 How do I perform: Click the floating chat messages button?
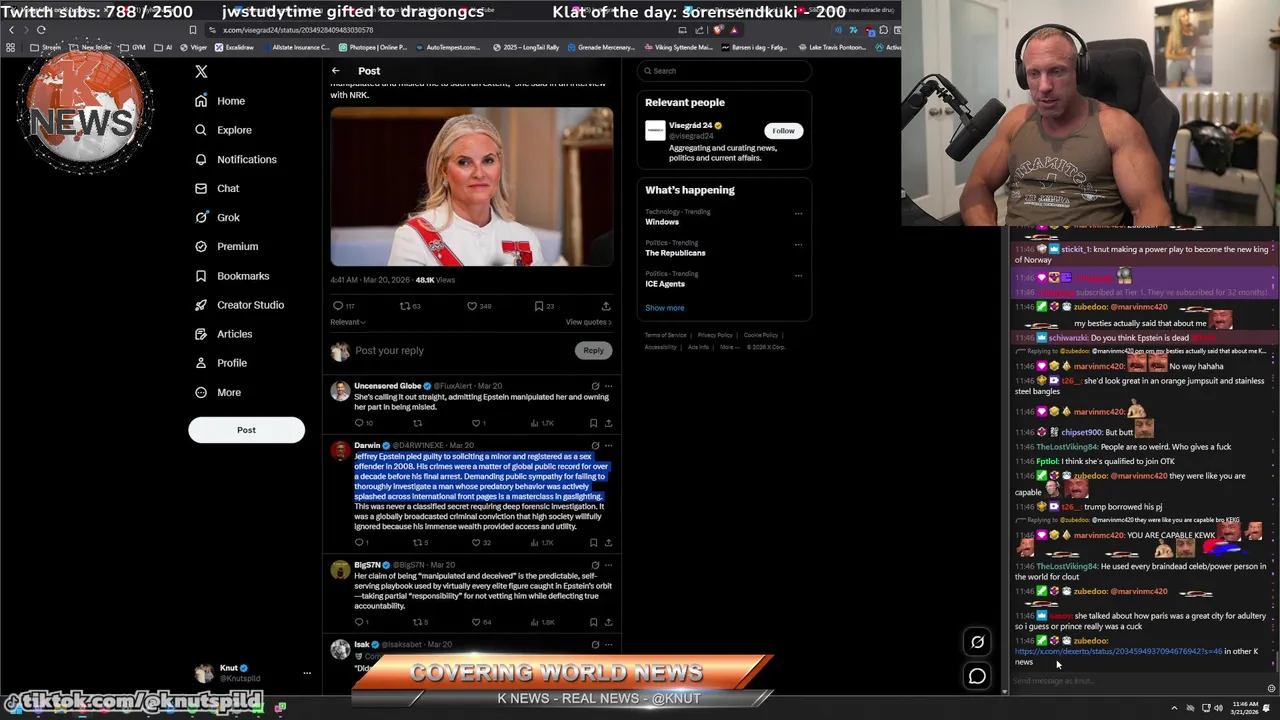977,676
